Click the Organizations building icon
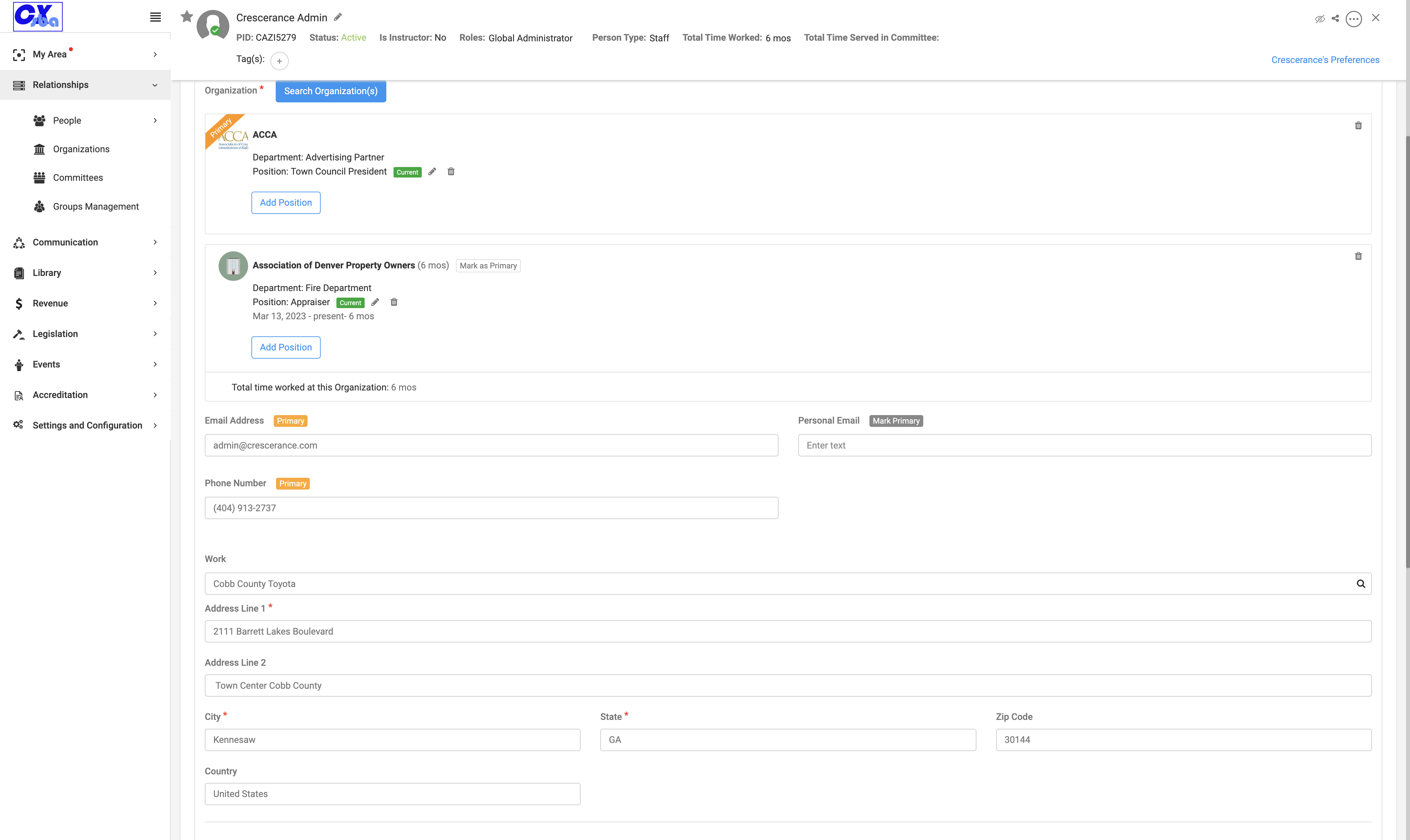This screenshot has width=1410, height=840. [x=39, y=149]
